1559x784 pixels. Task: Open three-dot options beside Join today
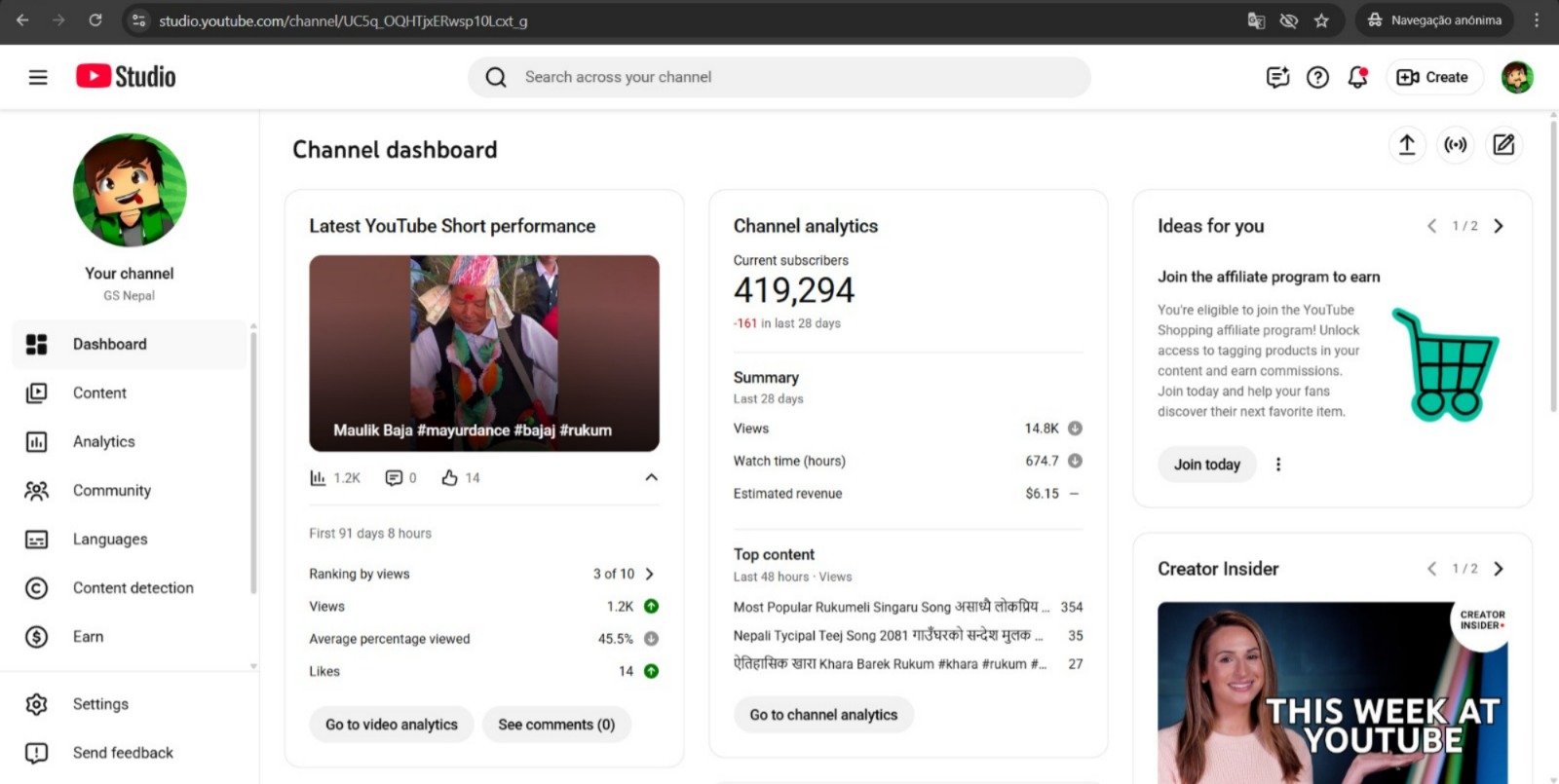[1278, 465]
